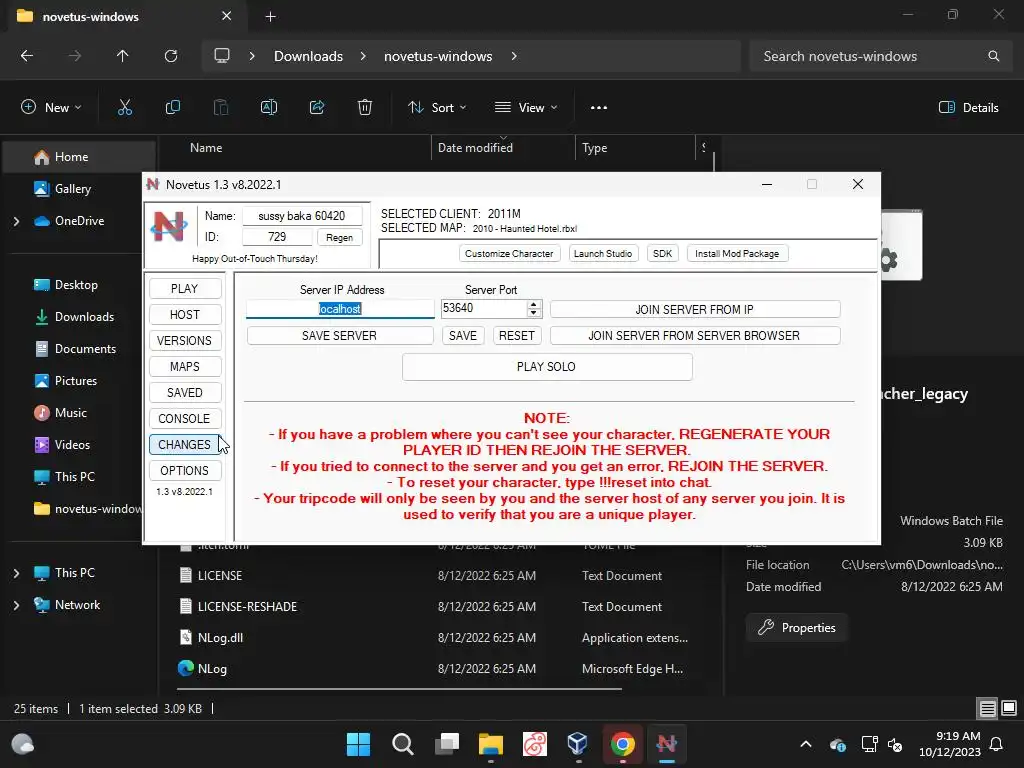
Task: Open Properties in details pane
Action: (x=797, y=628)
